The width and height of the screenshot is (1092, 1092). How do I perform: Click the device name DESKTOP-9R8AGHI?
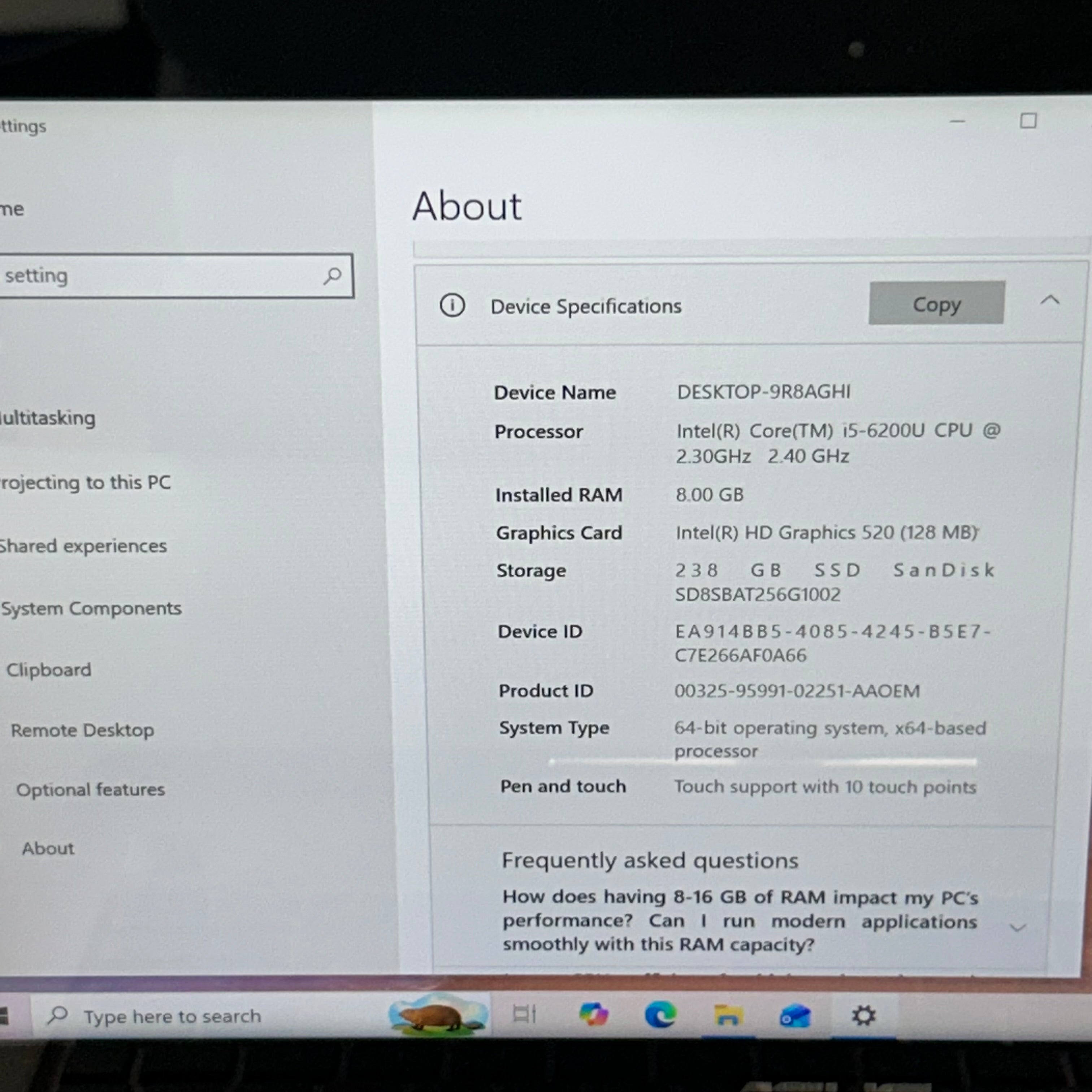pos(764,392)
